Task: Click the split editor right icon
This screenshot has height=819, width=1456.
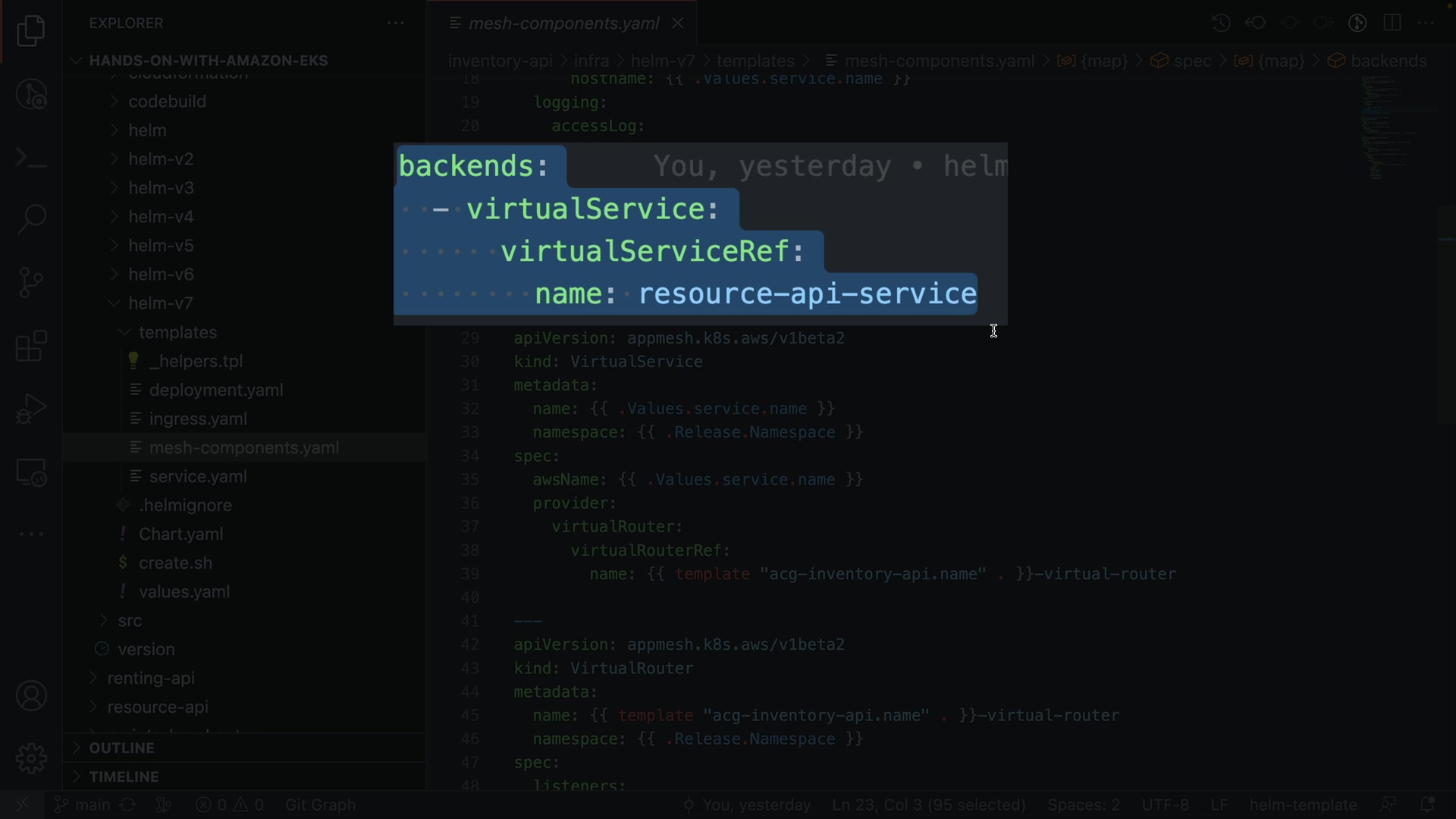Action: (1392, 23)
